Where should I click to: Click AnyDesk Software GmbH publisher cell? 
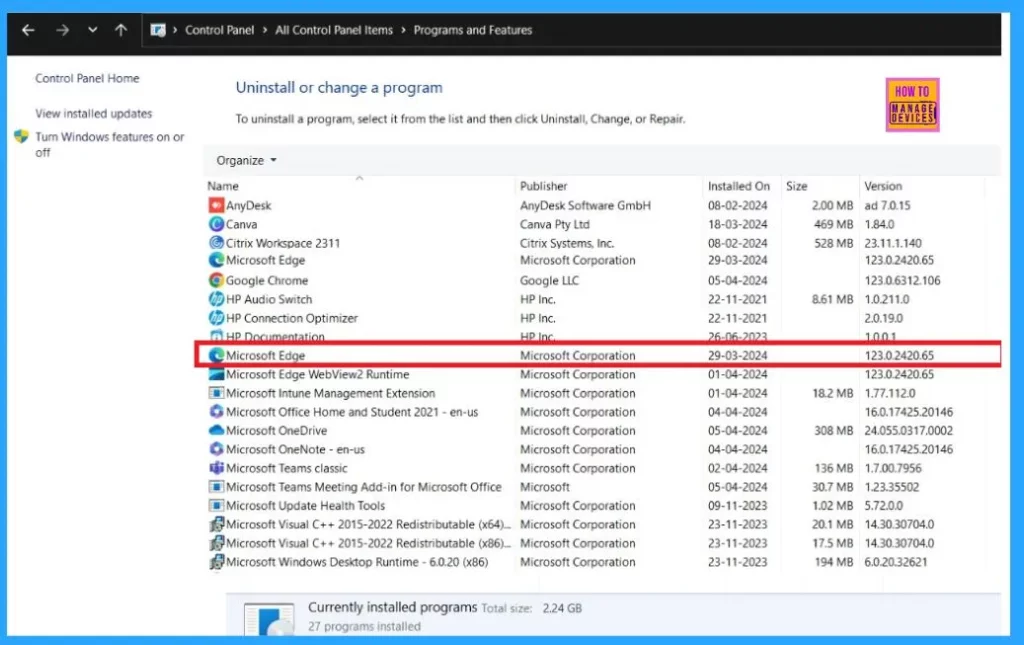[585, 205]
